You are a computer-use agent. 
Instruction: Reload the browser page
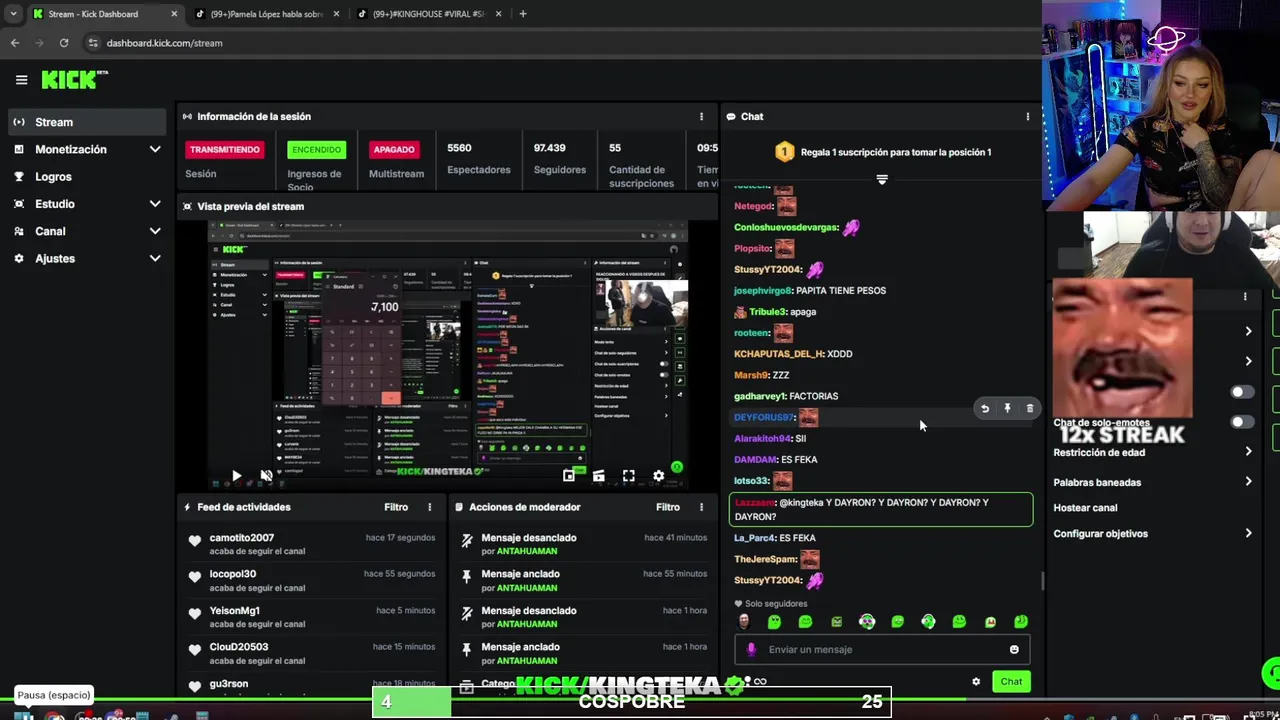64,43
